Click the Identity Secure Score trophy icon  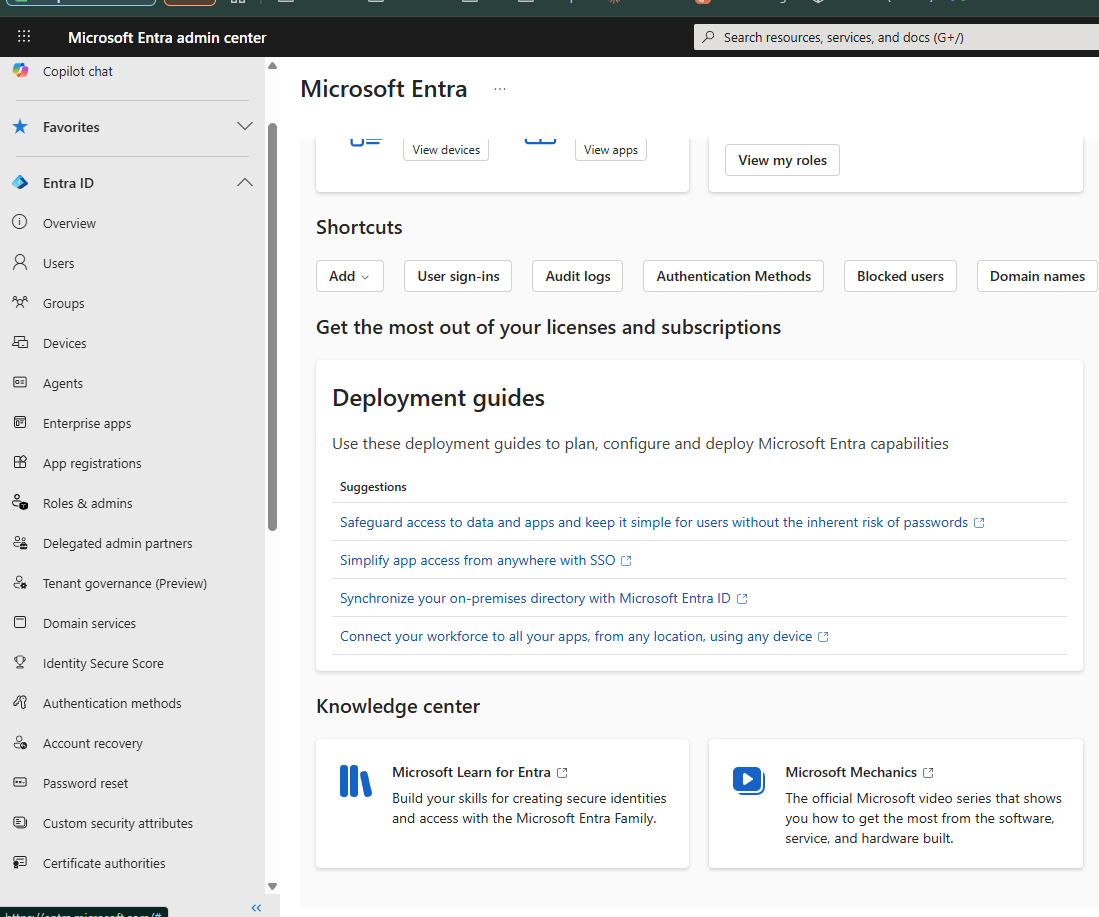(x=20, y=662)
